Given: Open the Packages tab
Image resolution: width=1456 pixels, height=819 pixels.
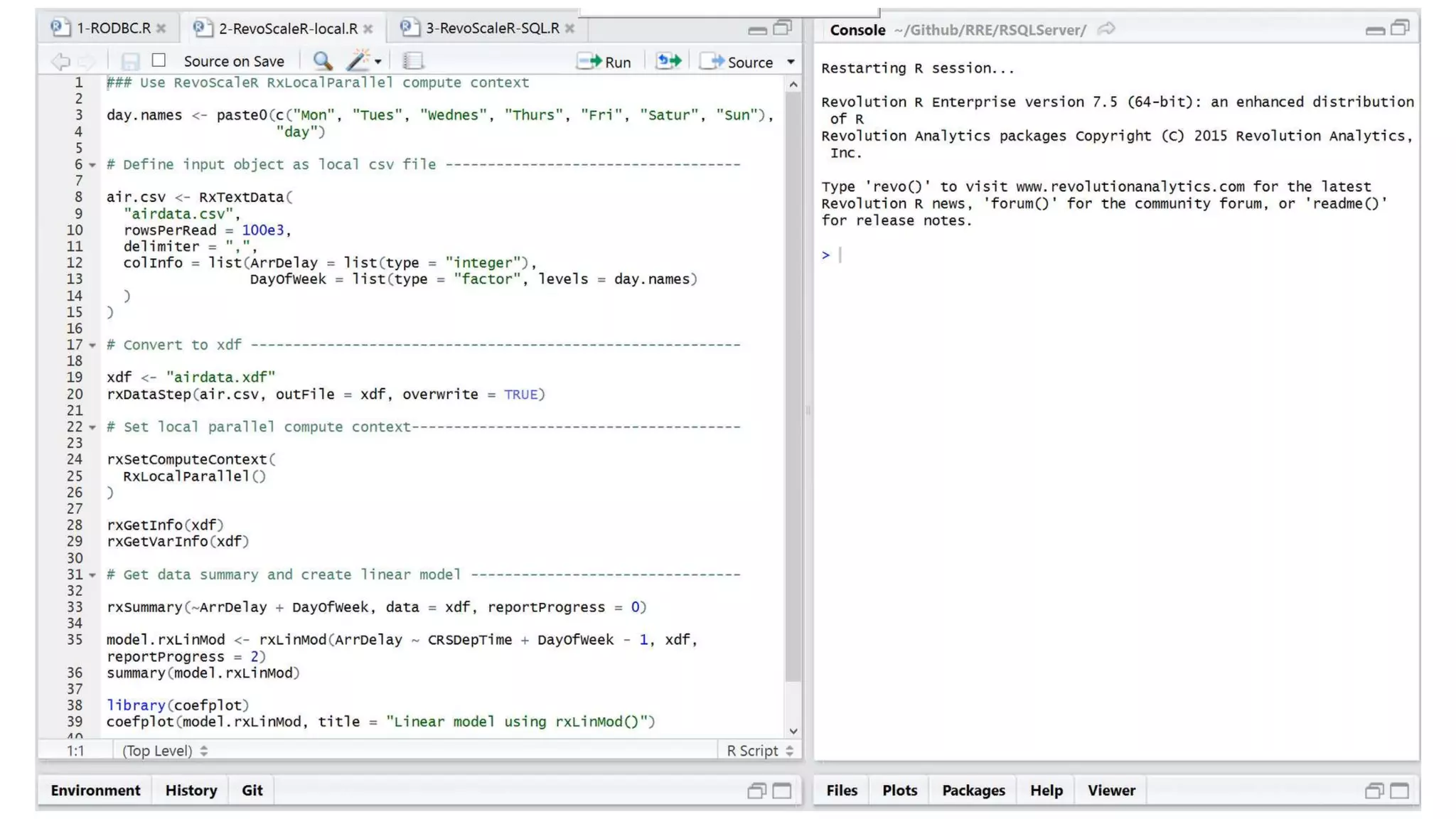Looking at the screenshot, I should pos(973,791).
